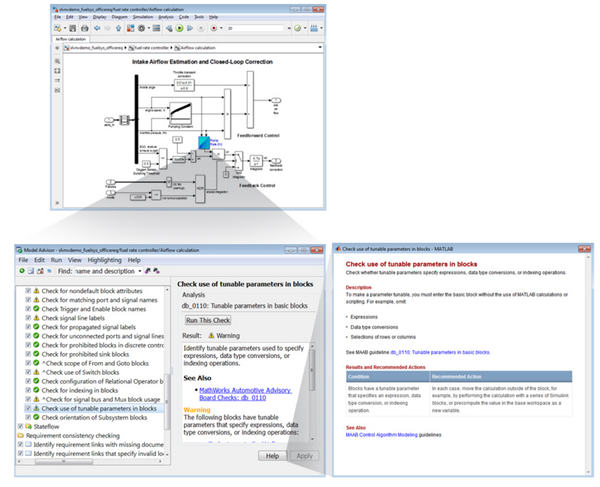This screenshot has height=487, width=600.
Task: Open the Highlighting menu in Model Advisor
Action: 104,260
